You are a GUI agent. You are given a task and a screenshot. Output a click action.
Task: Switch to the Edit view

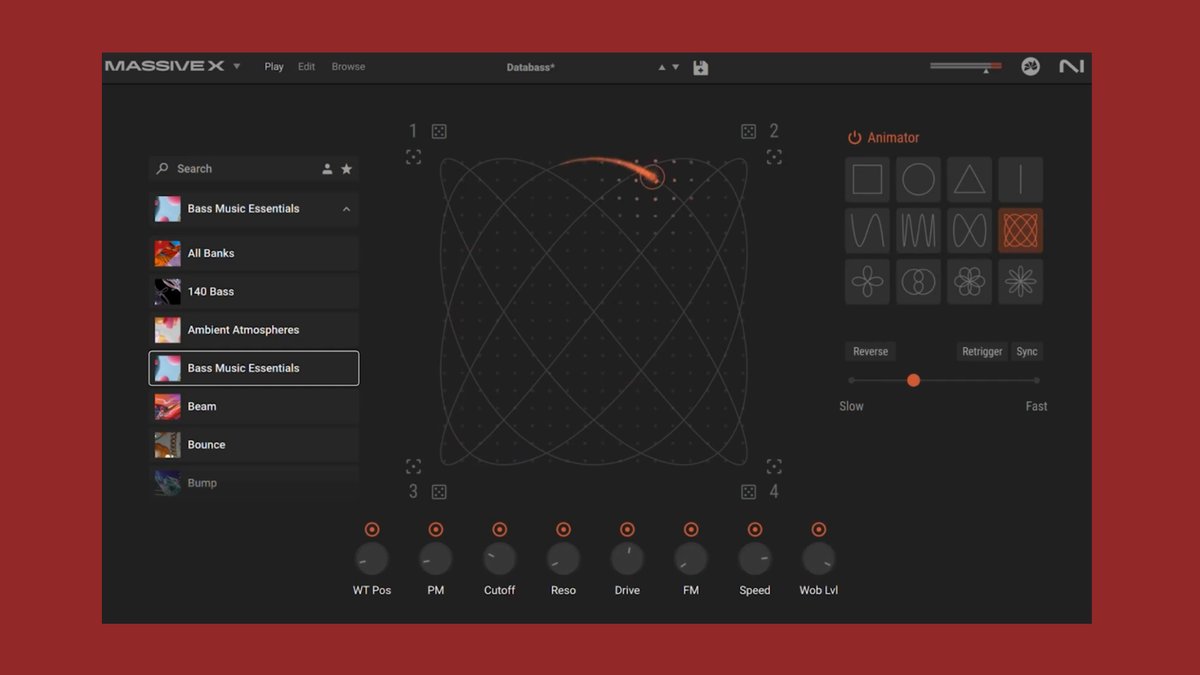307,67
